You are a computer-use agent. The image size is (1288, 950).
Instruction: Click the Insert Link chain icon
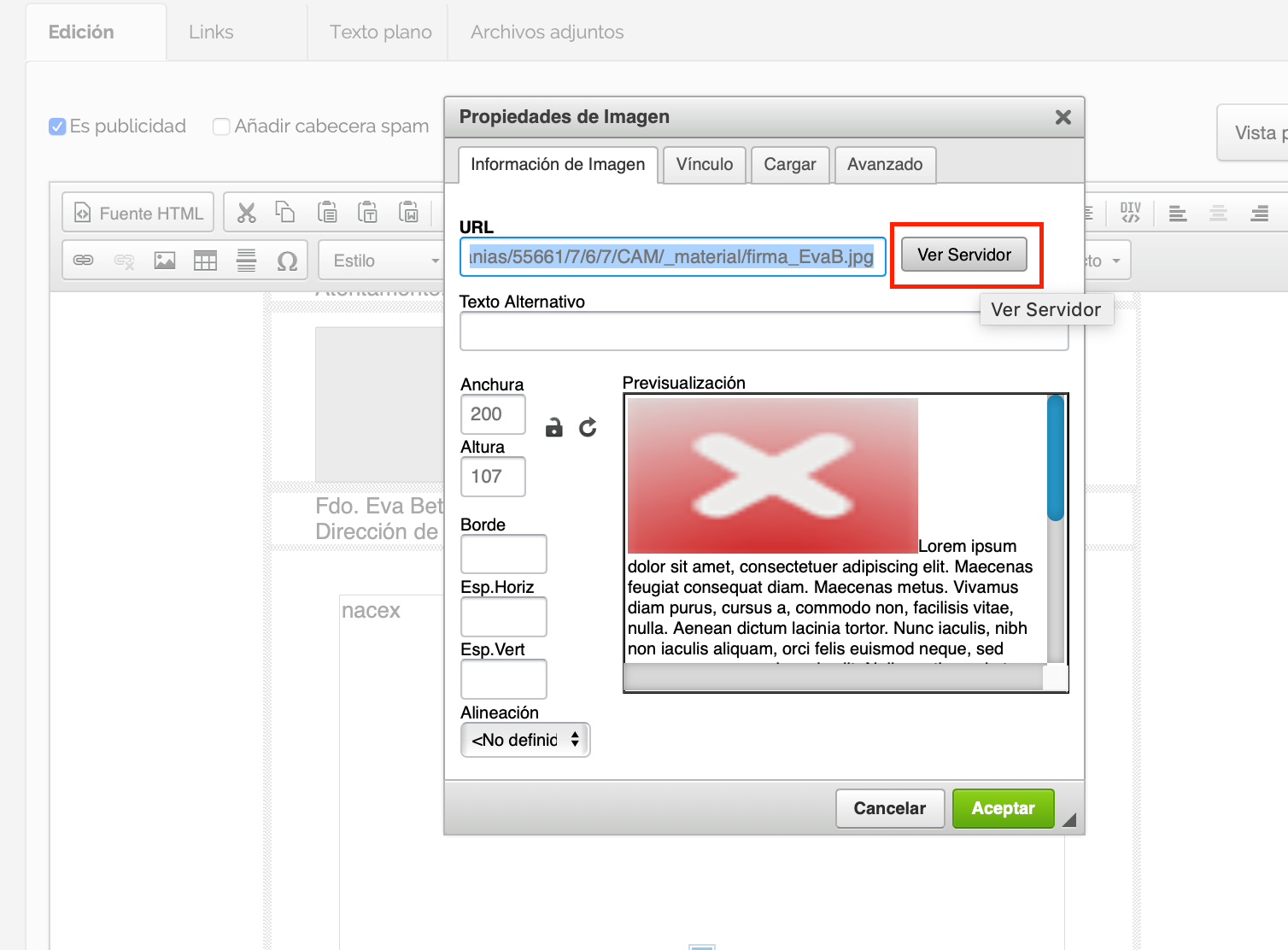click(x=84, y=261)
